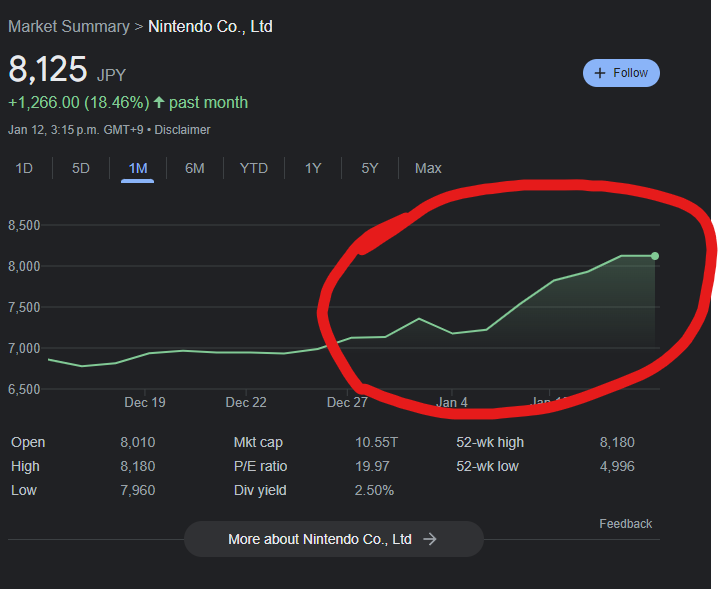Click the Low value 7,960
Viewport: 718px width, 589px height.
(138, 490)
